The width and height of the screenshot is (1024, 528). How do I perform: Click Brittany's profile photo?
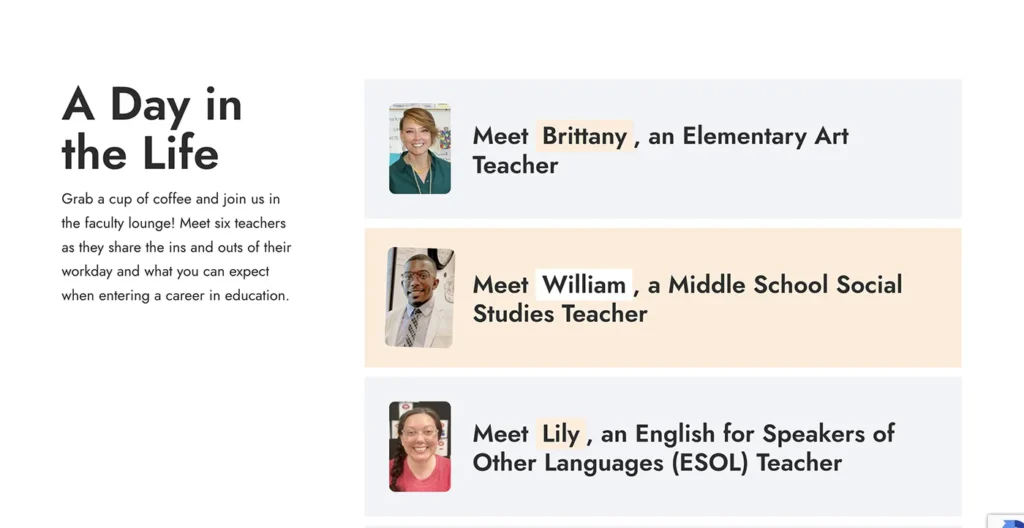tap(420, 149)
